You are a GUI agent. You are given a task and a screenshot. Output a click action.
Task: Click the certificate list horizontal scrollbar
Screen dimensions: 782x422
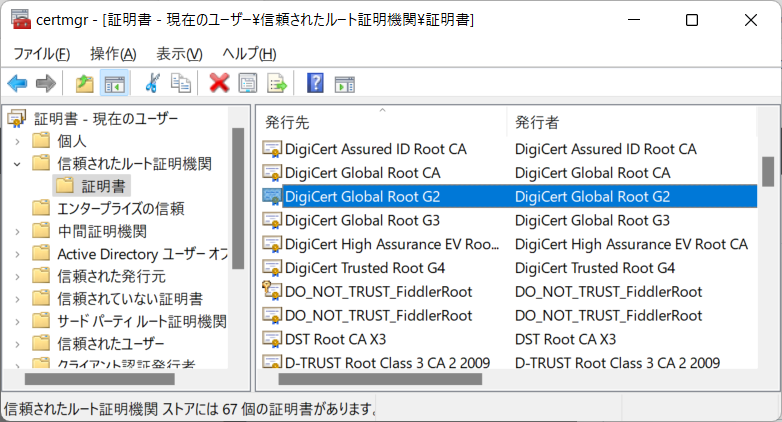click(380, 380)
